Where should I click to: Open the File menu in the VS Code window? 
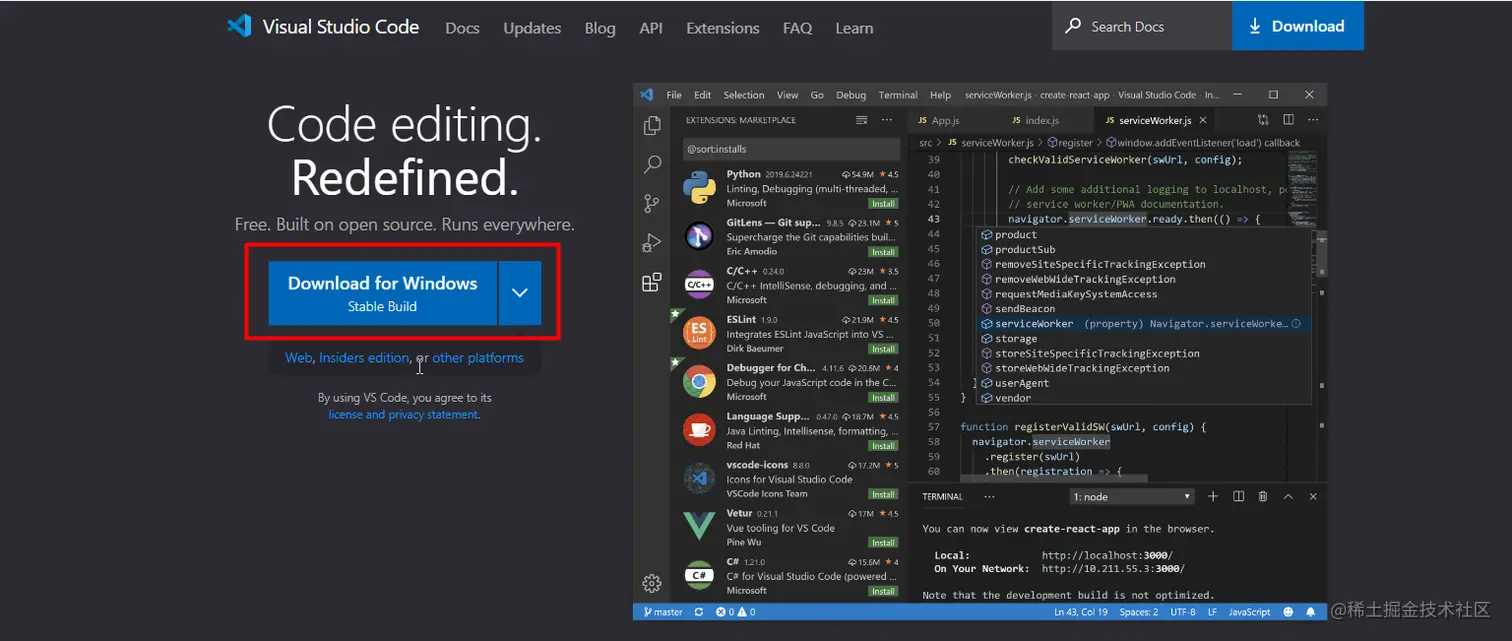(x=674, y=95)
